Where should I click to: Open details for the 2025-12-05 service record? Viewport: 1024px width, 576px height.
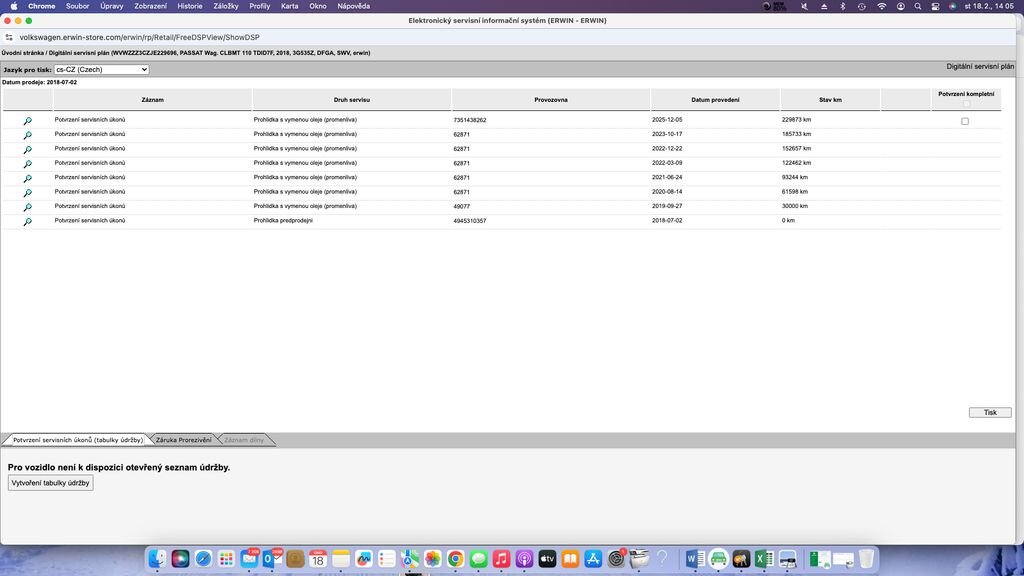click(27, 121)
